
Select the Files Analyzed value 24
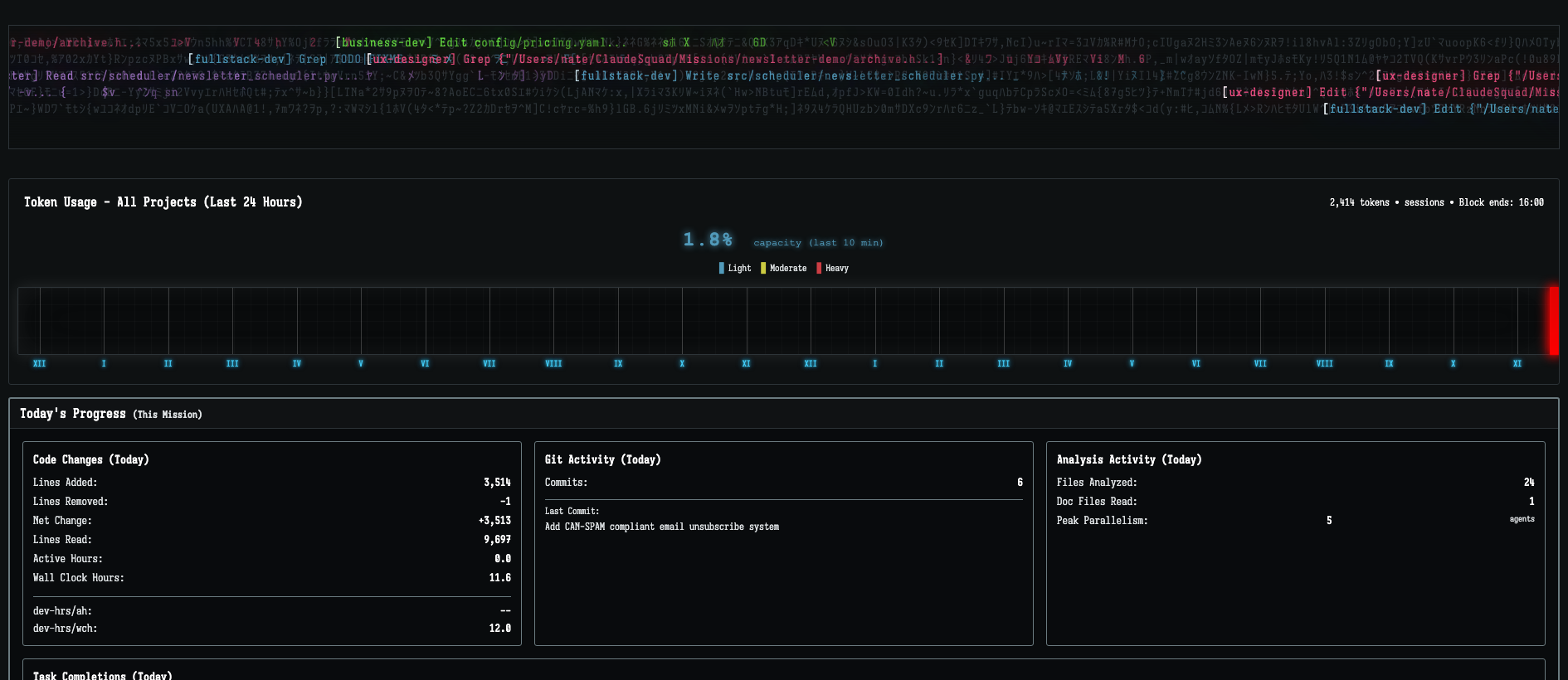click(x=1529, y=483)
